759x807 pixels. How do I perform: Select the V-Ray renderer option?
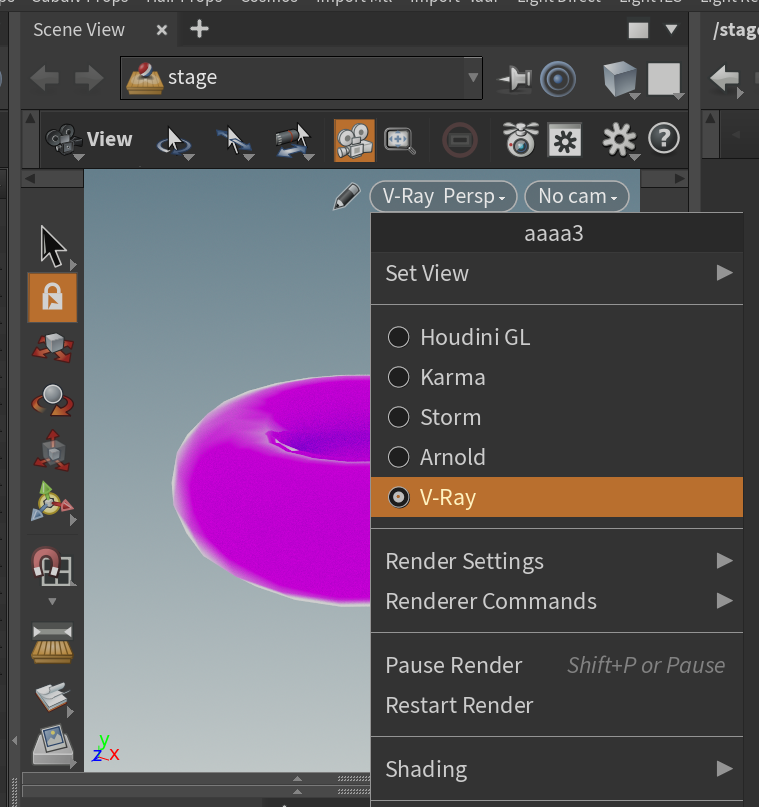click(x=557, y=497)
